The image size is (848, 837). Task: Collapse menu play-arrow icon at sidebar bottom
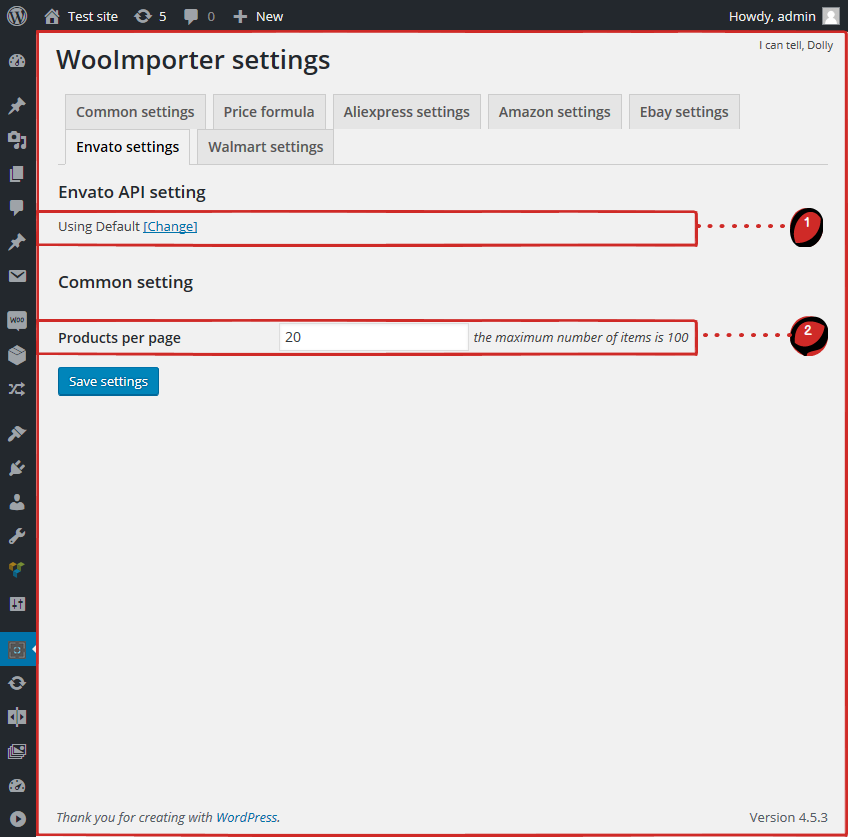click(x=17, y=819)
